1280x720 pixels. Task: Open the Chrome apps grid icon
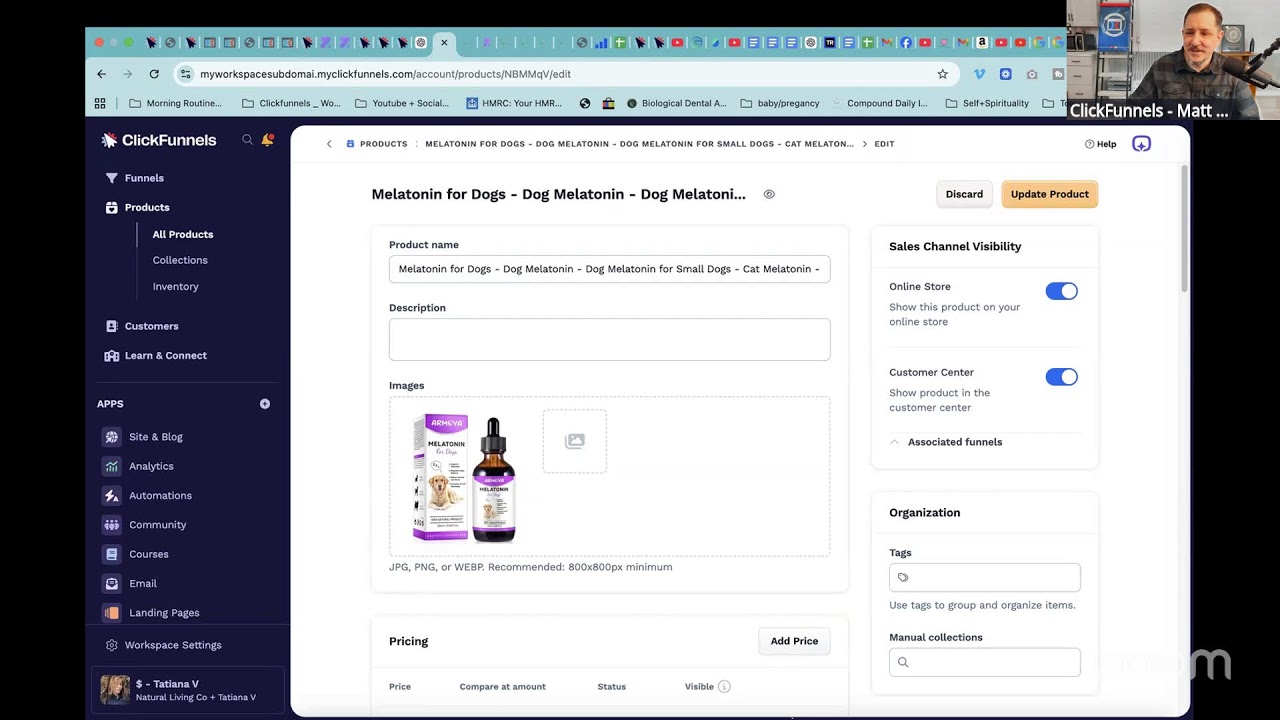tap(100, 103)
